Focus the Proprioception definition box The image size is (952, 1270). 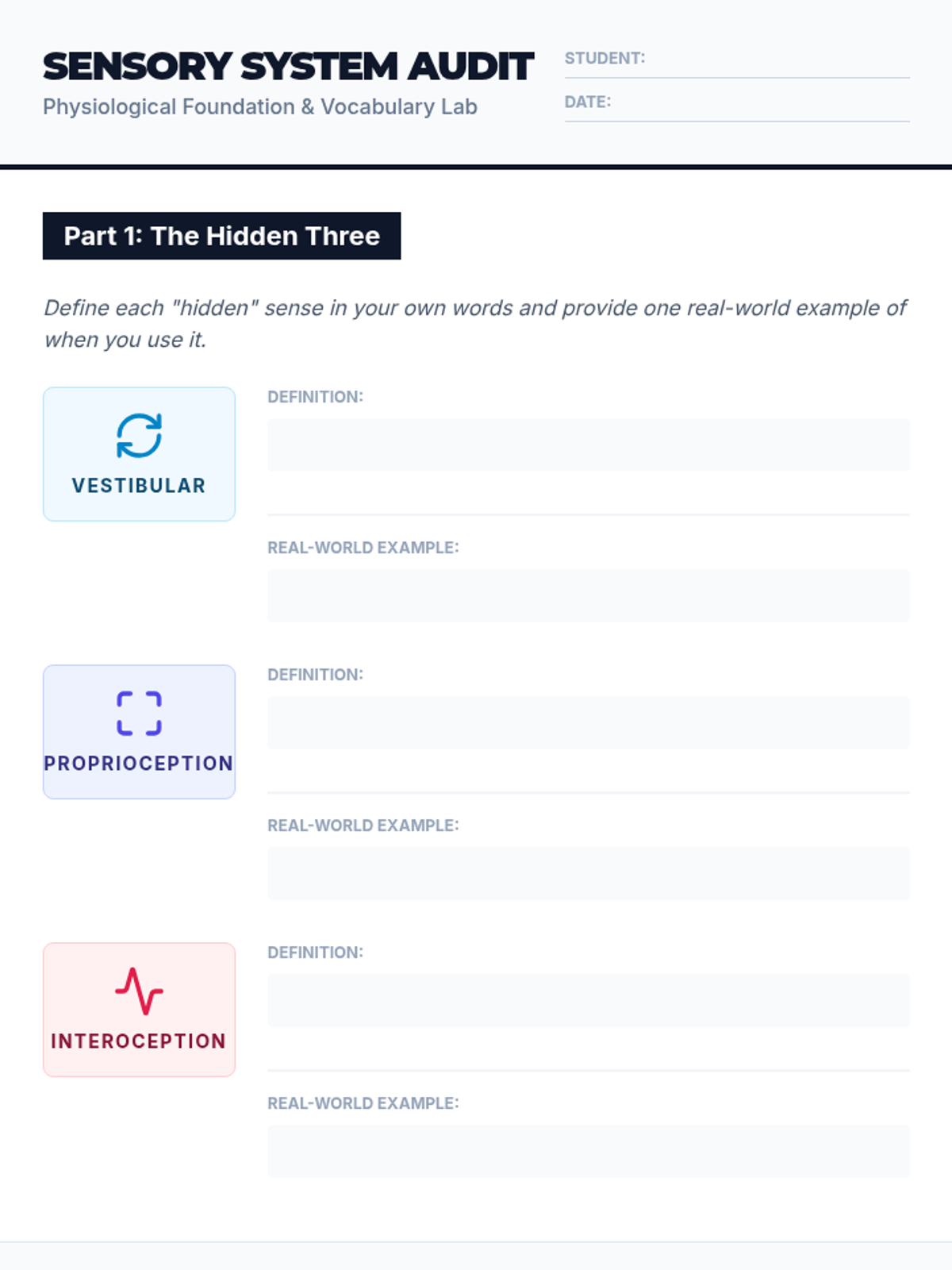[589, 723]
